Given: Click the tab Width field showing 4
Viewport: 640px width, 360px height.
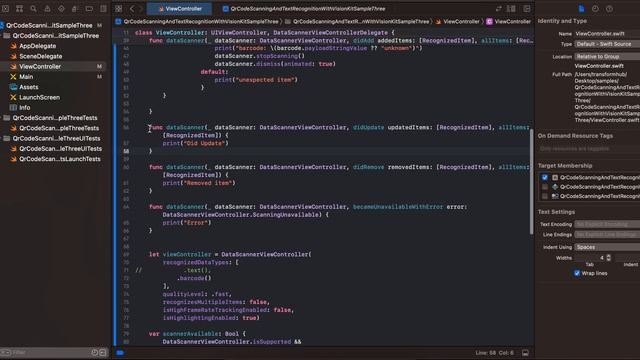Looking at the screenshot, I should click(x=590, y=258).
